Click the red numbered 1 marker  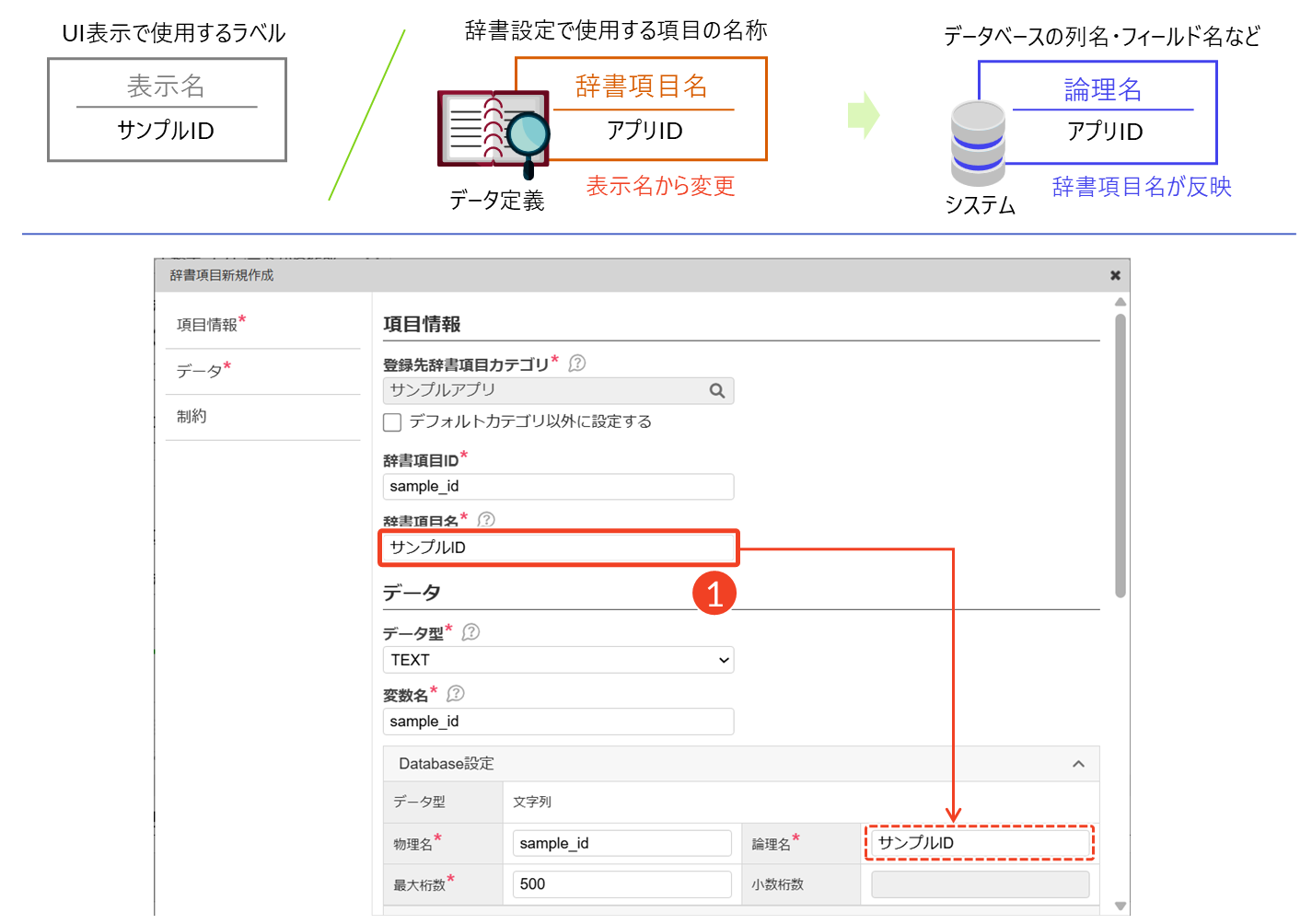click(x=714, y=593)
